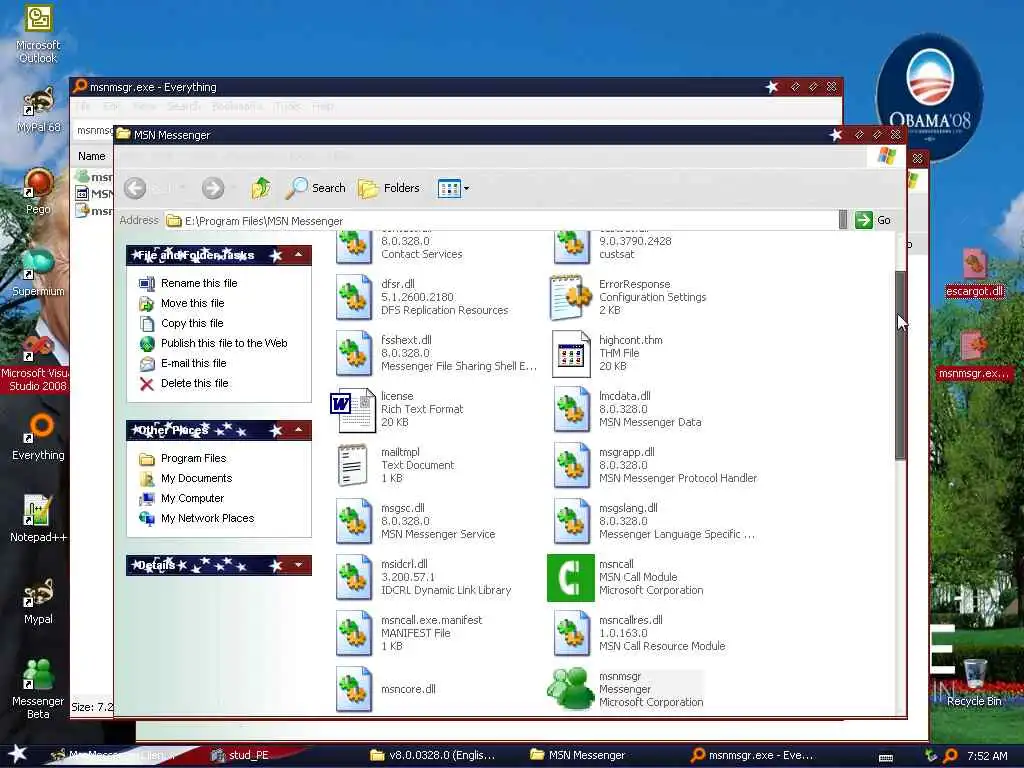Select the msidcrl.dll file icon
1024x768 pixels.
pyautogui.click(x=354, y=577)
